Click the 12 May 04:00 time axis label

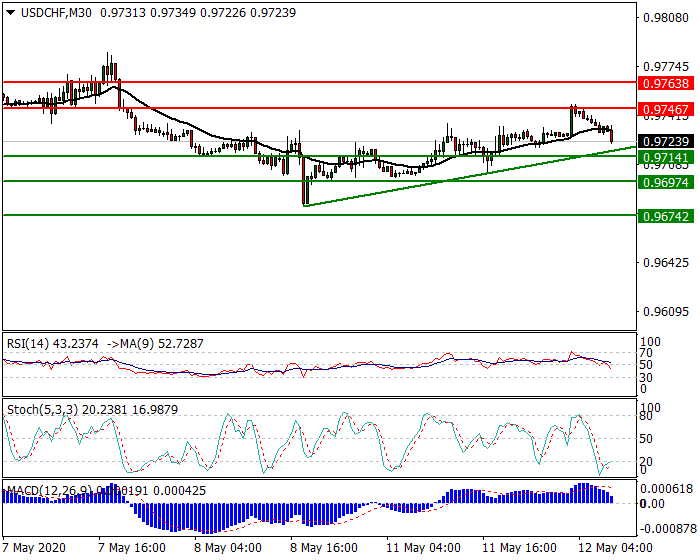click(615, 547)
